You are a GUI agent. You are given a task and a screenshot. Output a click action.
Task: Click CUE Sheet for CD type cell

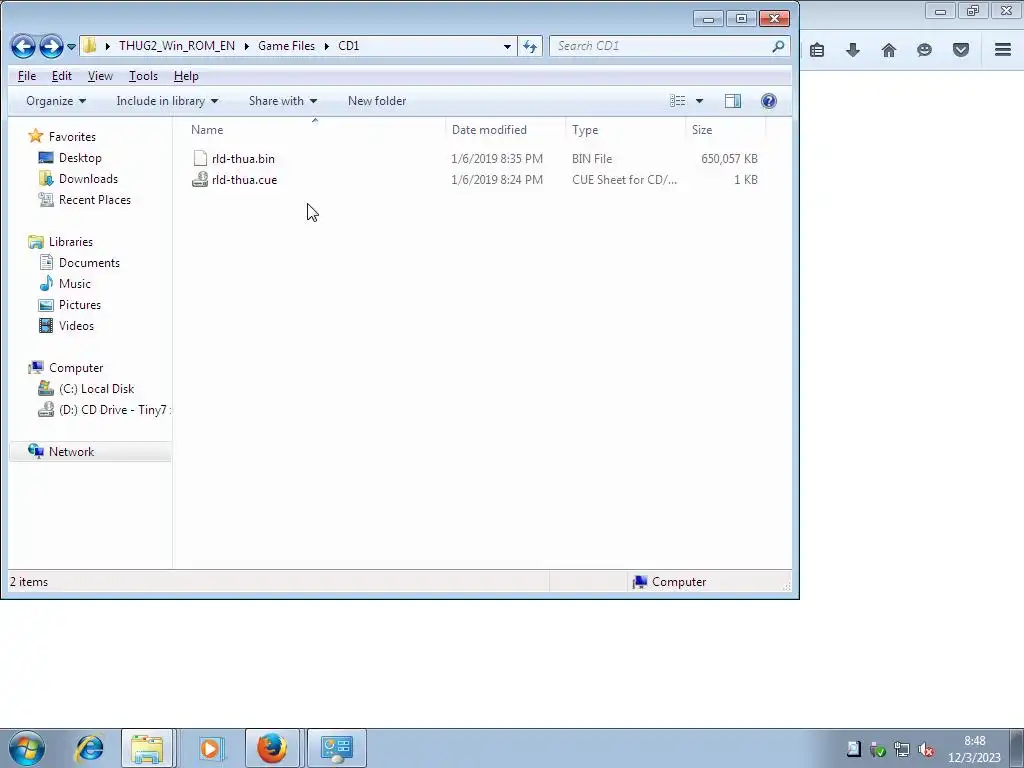(624, 180)
